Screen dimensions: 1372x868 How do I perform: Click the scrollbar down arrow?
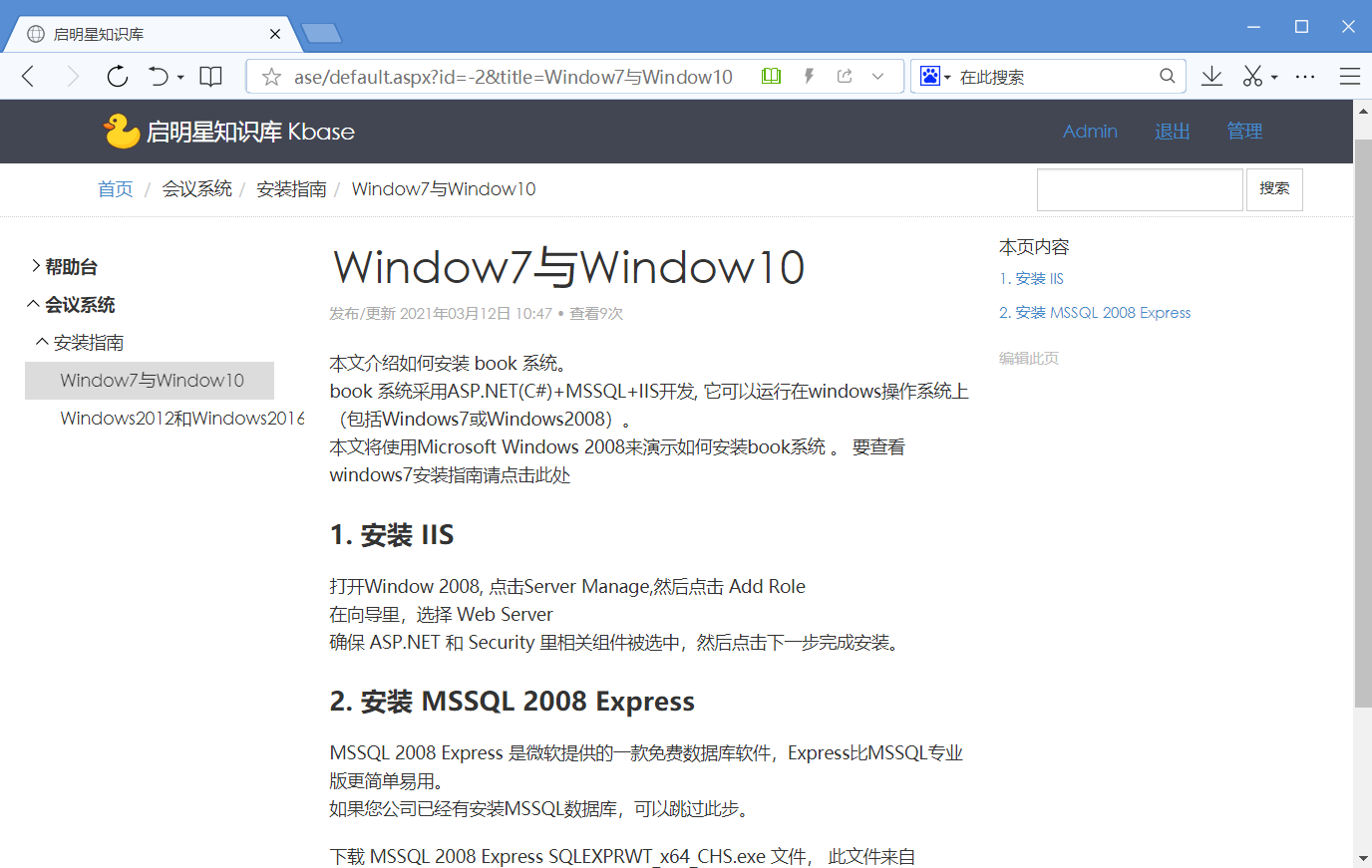1363,858
